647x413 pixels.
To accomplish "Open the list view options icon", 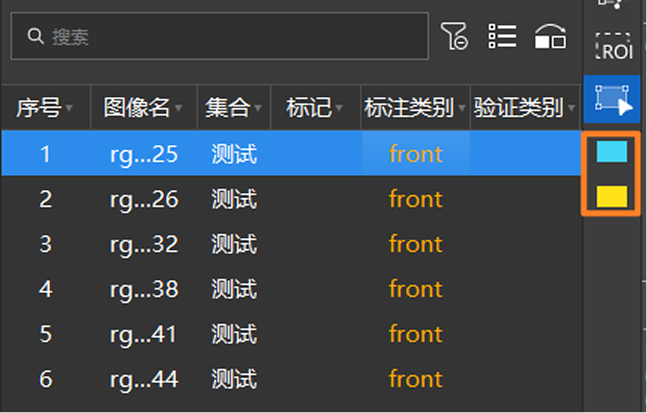I will [x=502, y=36].
